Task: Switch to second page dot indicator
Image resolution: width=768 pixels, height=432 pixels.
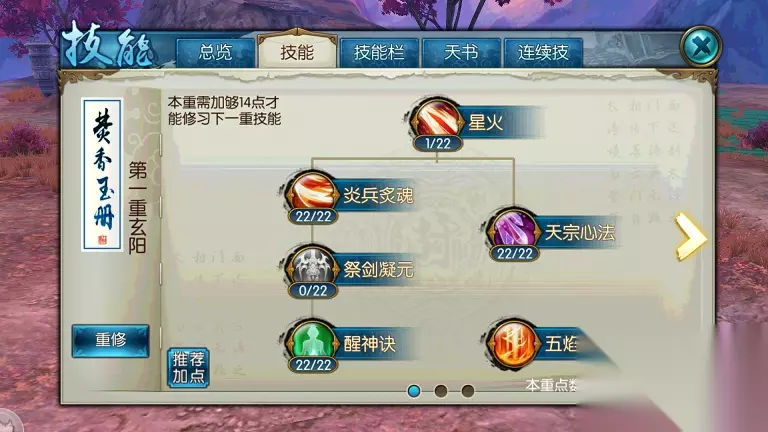Action: tap(441, 391)
